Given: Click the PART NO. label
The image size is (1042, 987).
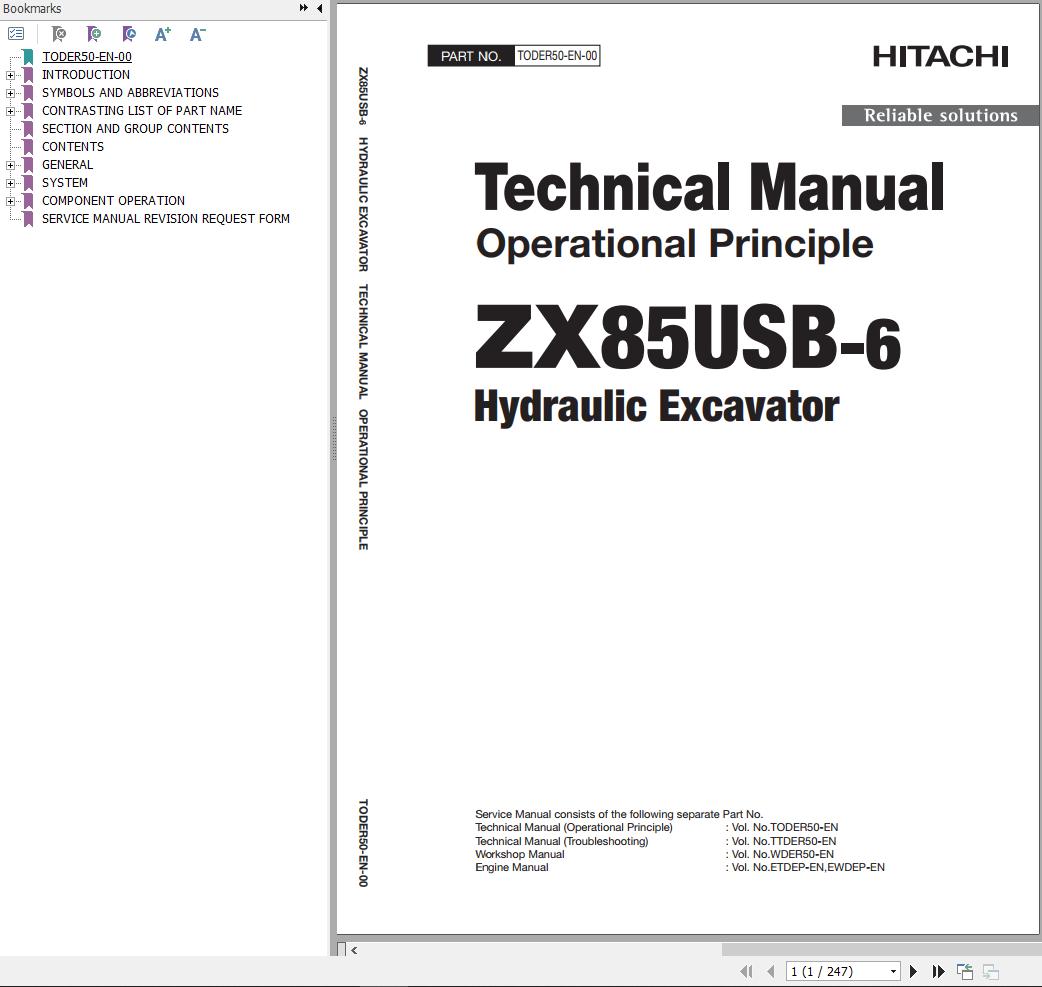Looking at the screenshot, I should point(471,56).
